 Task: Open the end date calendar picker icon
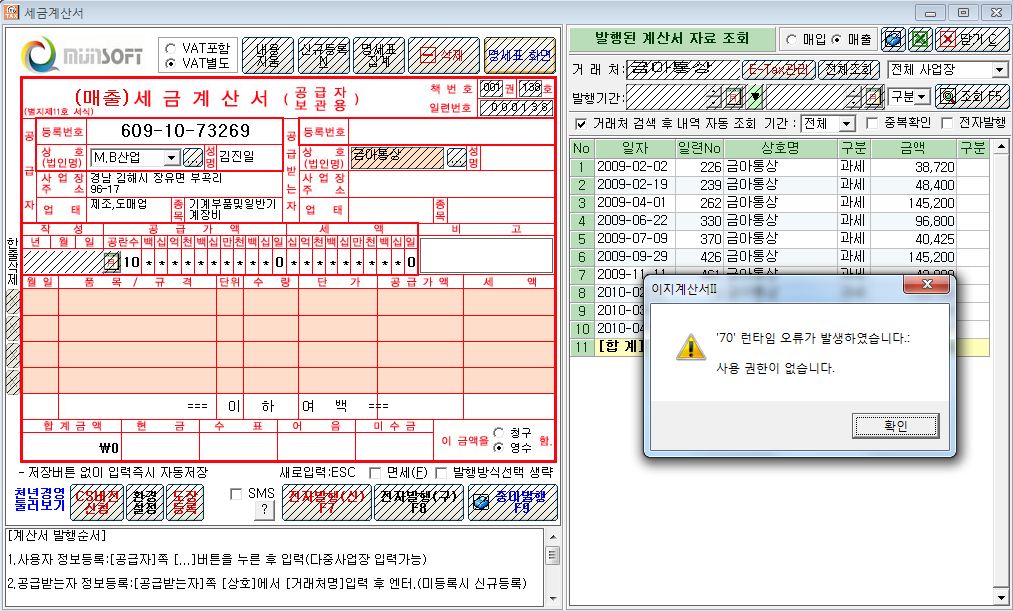pyautogui.click(x=873, y=98)
